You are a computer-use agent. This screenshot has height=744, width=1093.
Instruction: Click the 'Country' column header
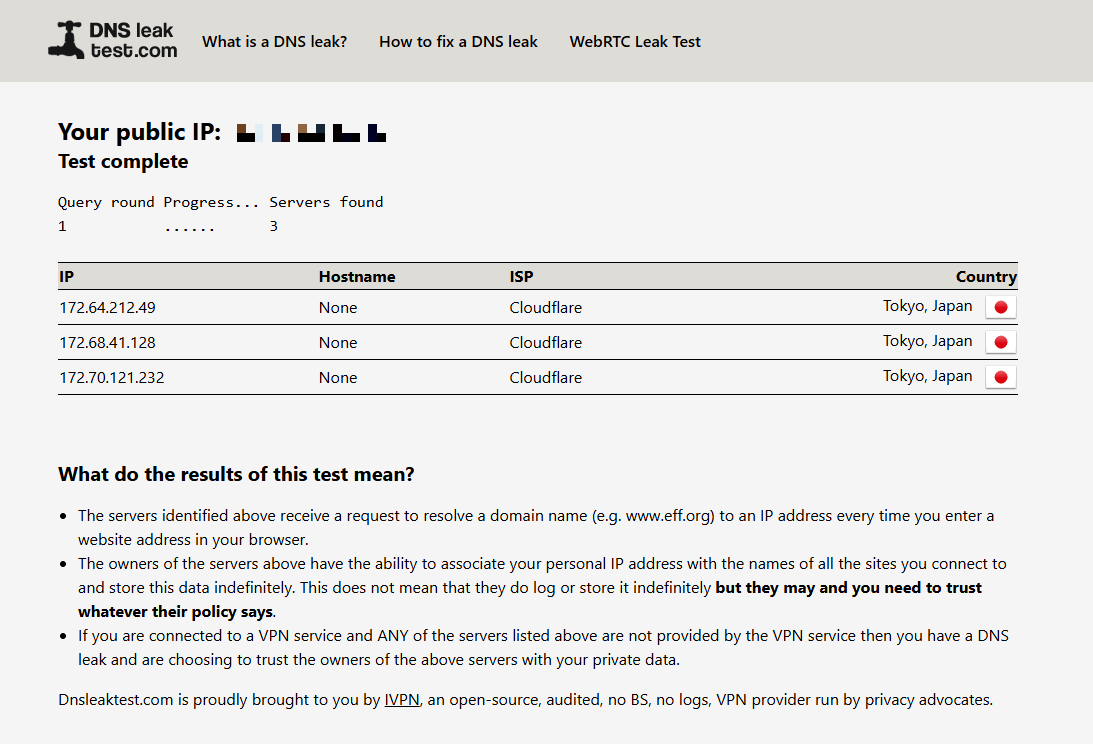(x=985, y=277)
